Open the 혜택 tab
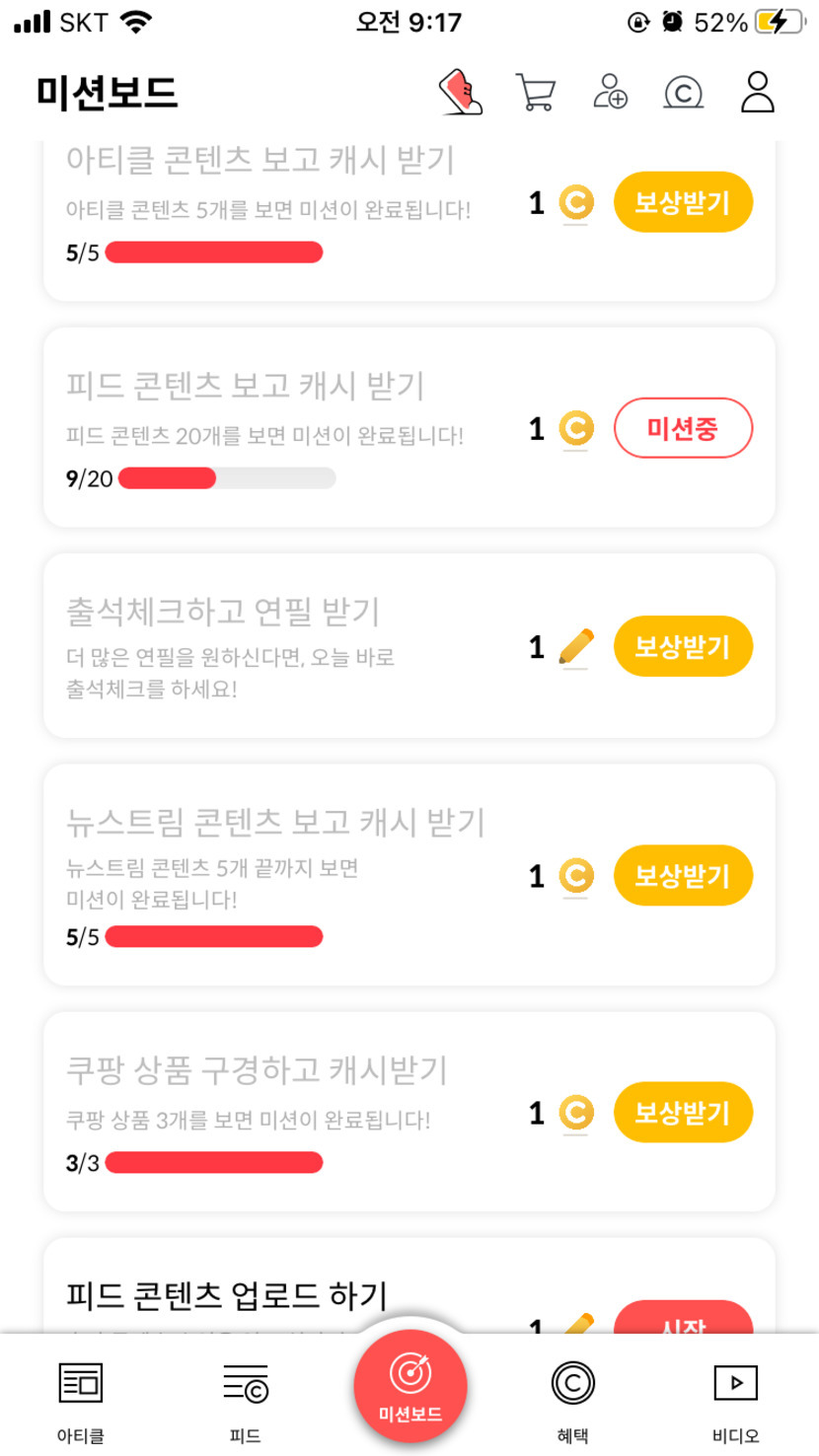This screenshot has width=819, height=1456. coord(572,1399)
